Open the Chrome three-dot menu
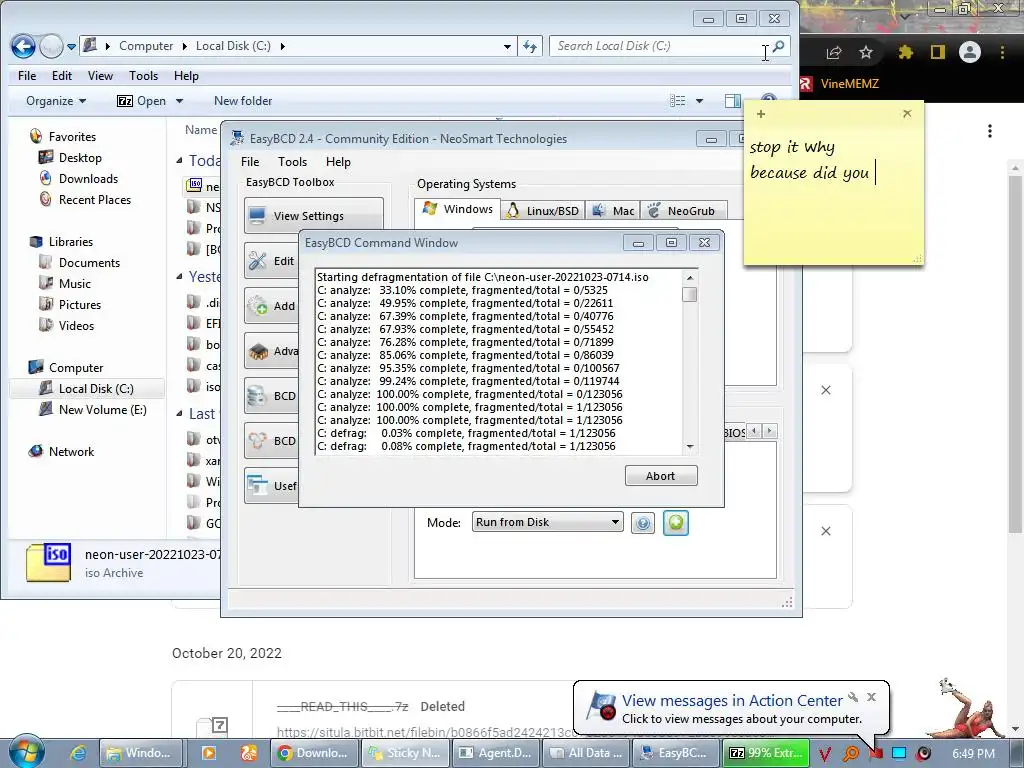The image size is (1024, 768). (1002, 52)
